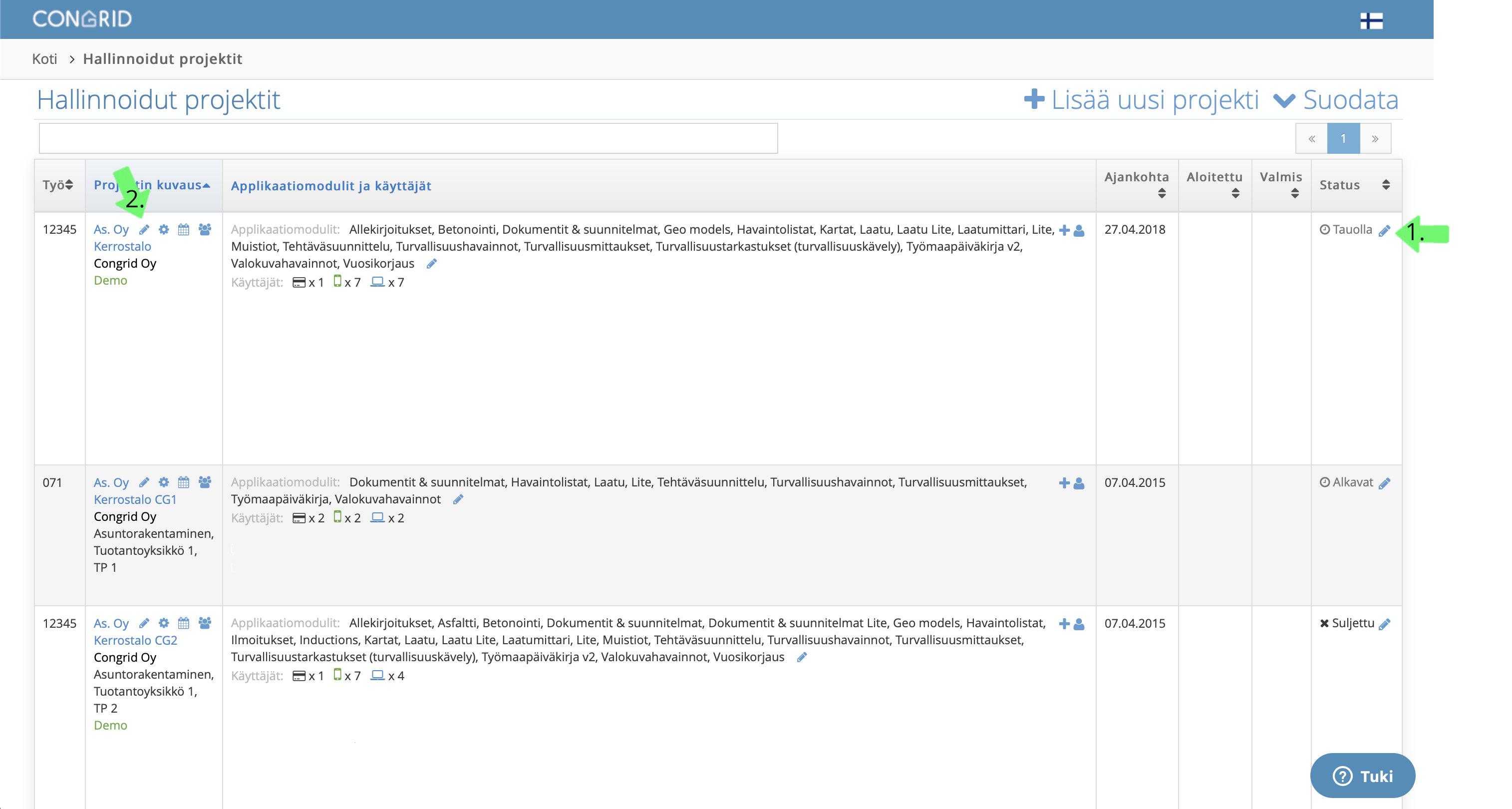Image resolution: width=1512 pixels, height=809 pixels.
Task: Go to next page arrow
Action: [x=1375, y=138]
